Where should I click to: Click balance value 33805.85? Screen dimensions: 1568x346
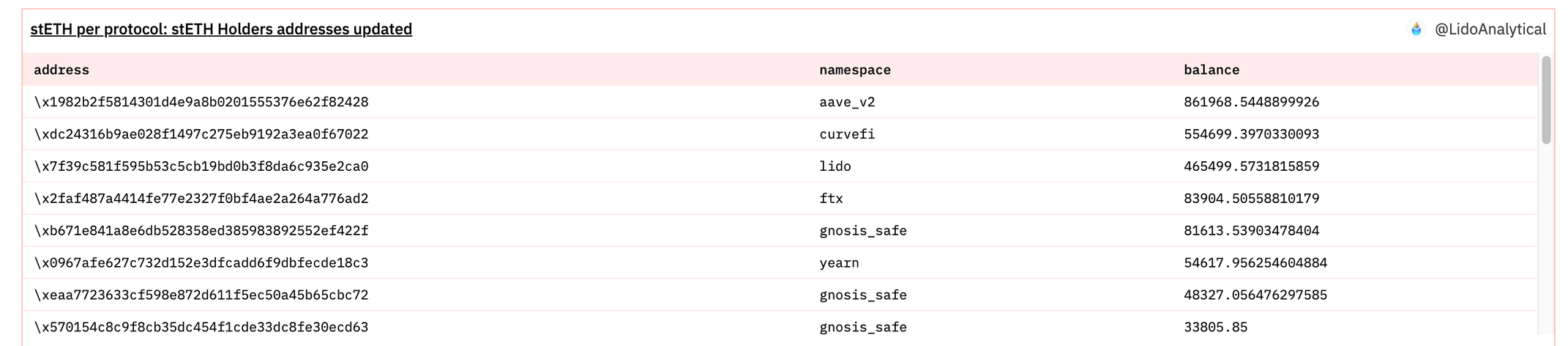tap(1216, 328)
